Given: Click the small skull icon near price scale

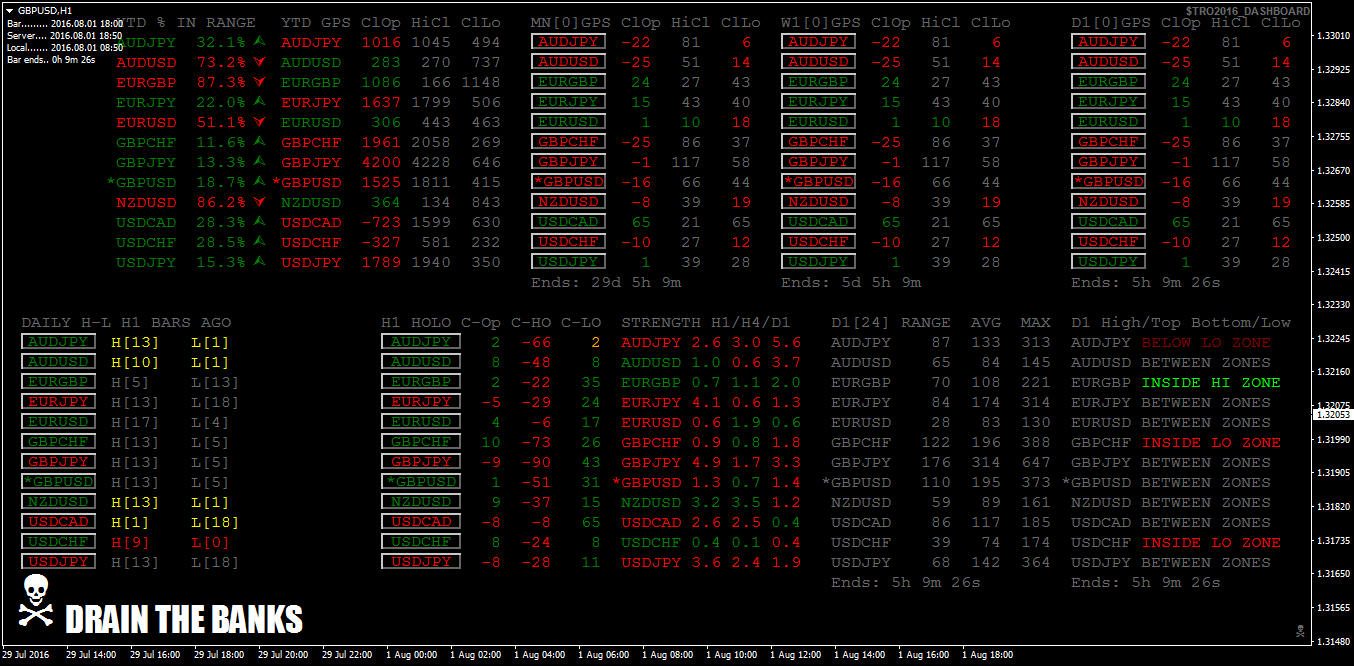Looking at the screenshot, I should click(1299, 630).
